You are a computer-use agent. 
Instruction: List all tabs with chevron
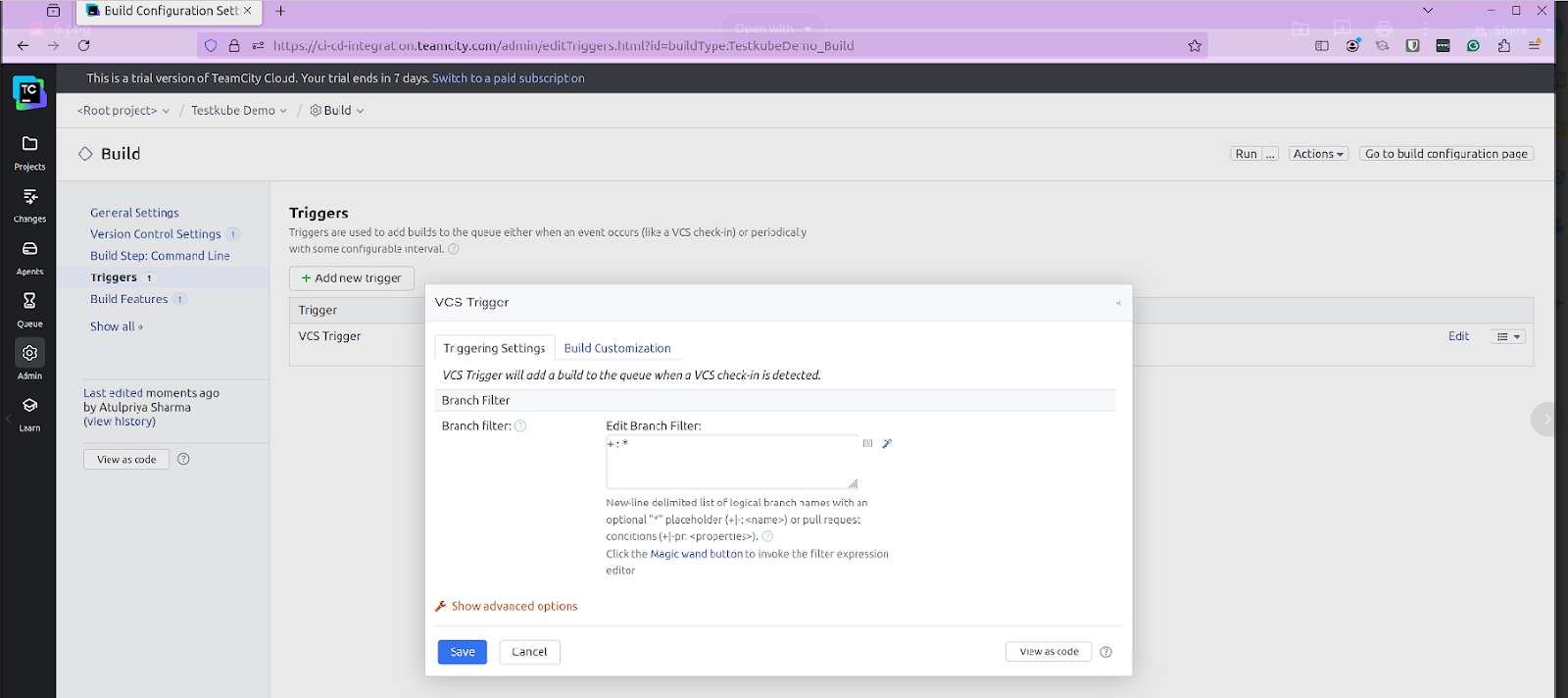(1428, 11)
